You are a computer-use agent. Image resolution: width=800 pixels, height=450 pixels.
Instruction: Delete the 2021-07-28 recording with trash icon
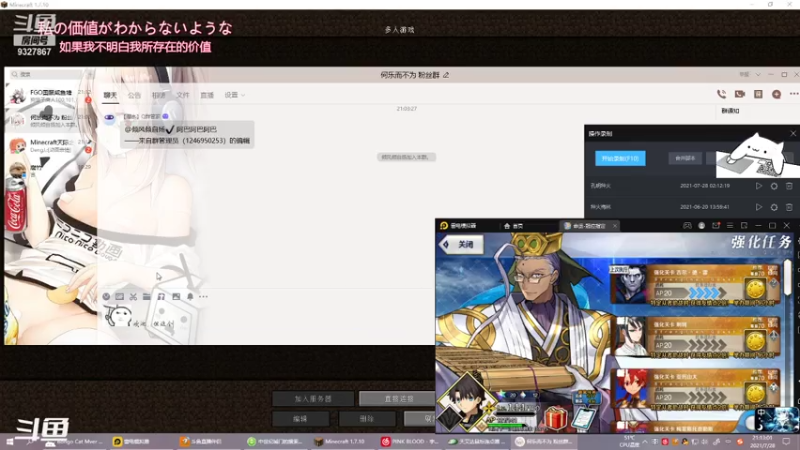tap(789, 186)
